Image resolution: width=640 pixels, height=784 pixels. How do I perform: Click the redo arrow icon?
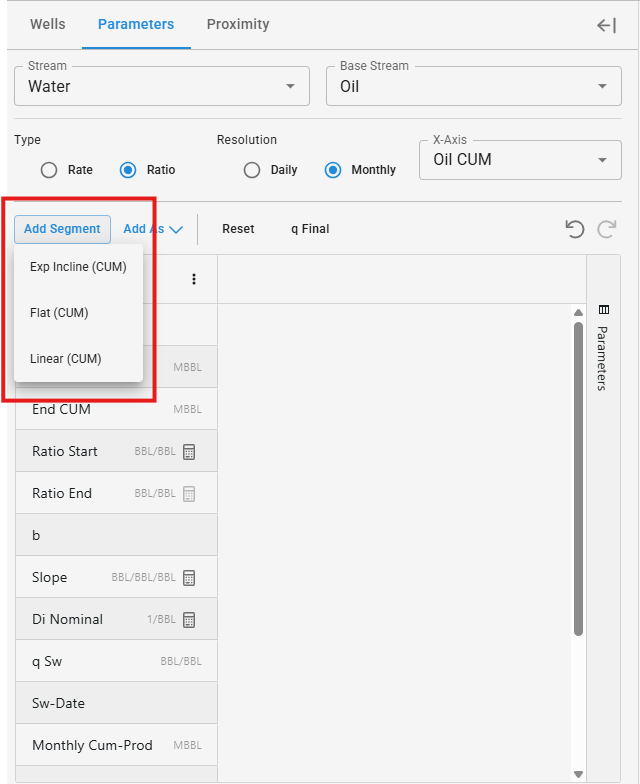tap(606, 229)
